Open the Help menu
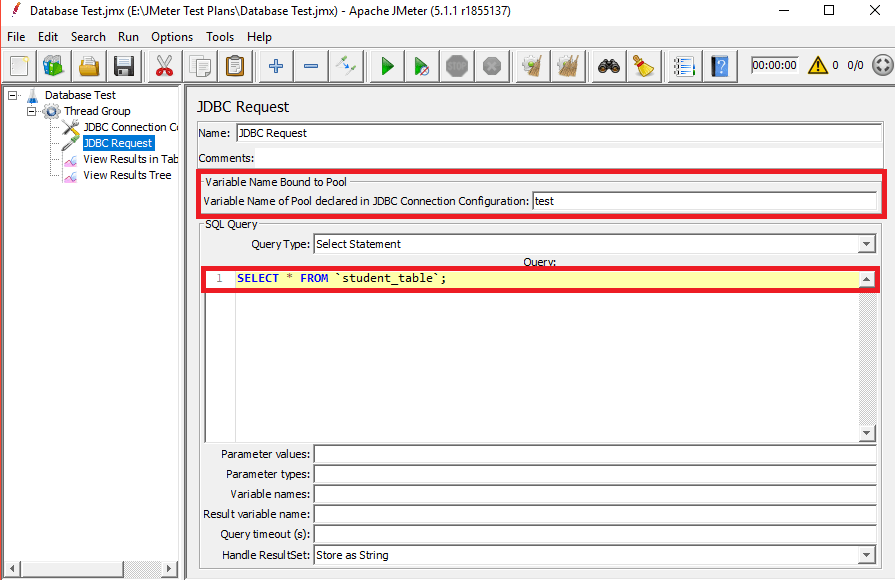Screen dimensions: 895x580 (259, 37)
